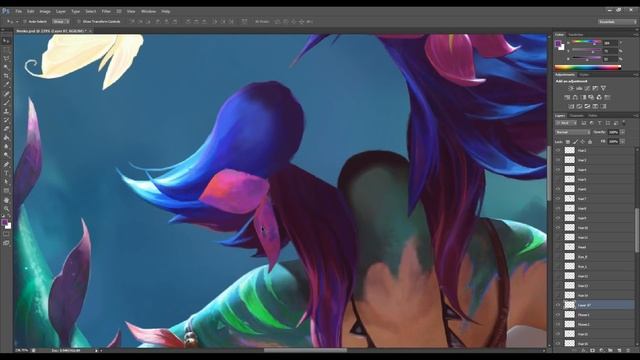Add a Channel Mixer adjustment layer

click(599, 98)
